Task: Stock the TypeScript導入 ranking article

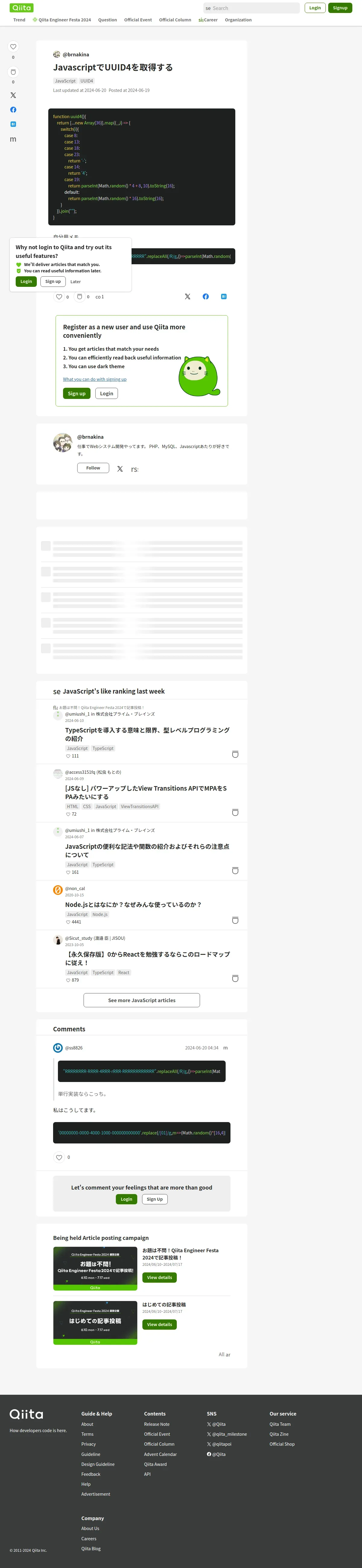Action: (x=235, y=754)
